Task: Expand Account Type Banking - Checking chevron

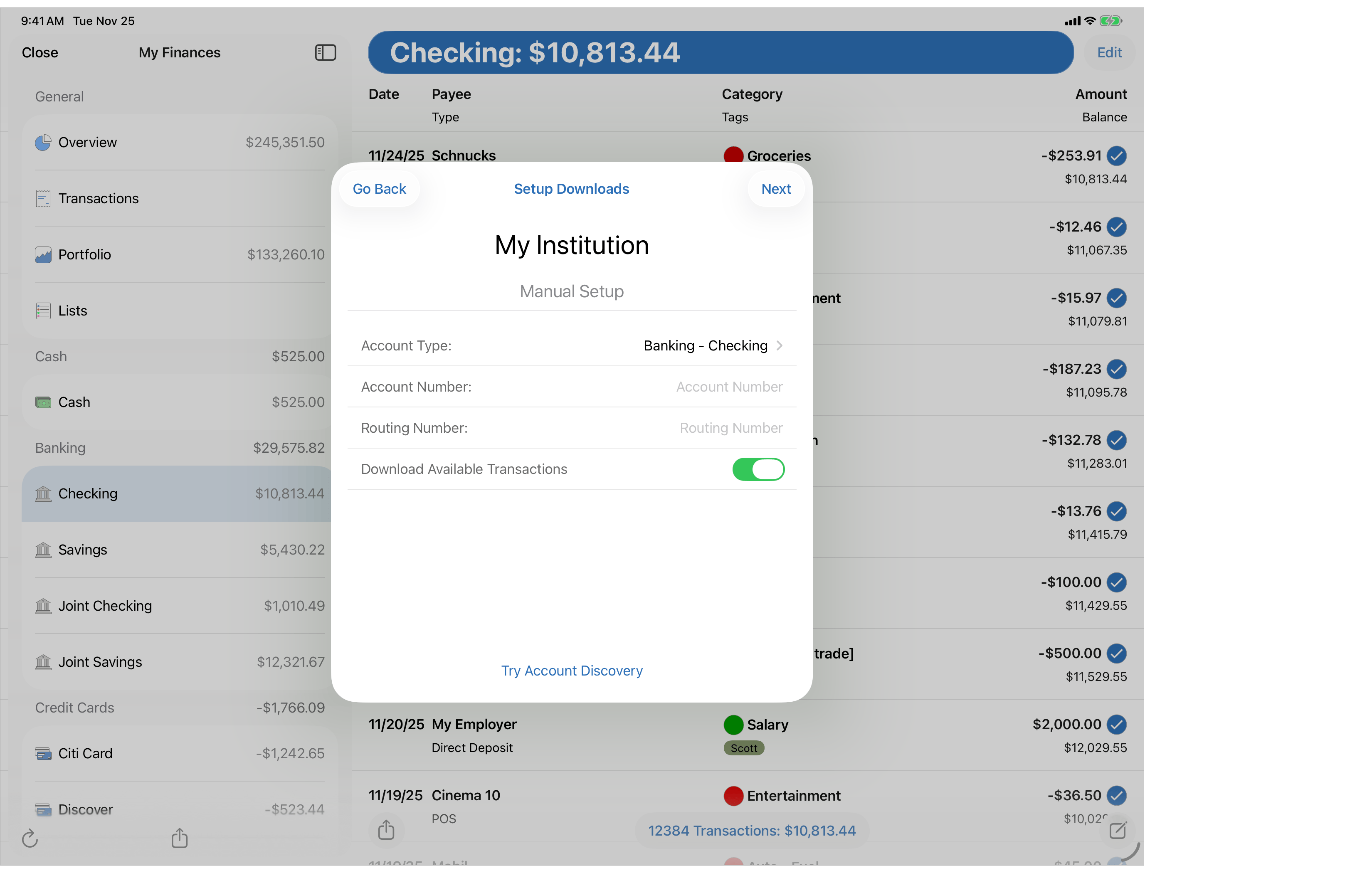Action: [779, 345]
